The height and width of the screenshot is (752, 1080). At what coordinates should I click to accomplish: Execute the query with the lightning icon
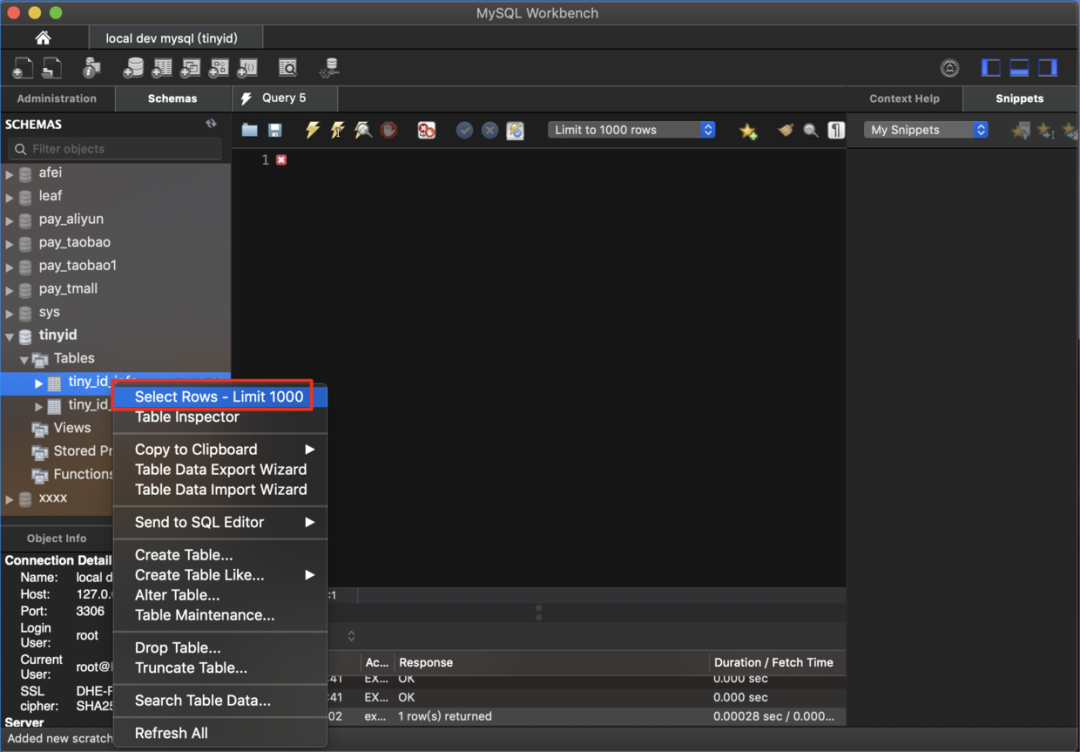pos(313,129)
